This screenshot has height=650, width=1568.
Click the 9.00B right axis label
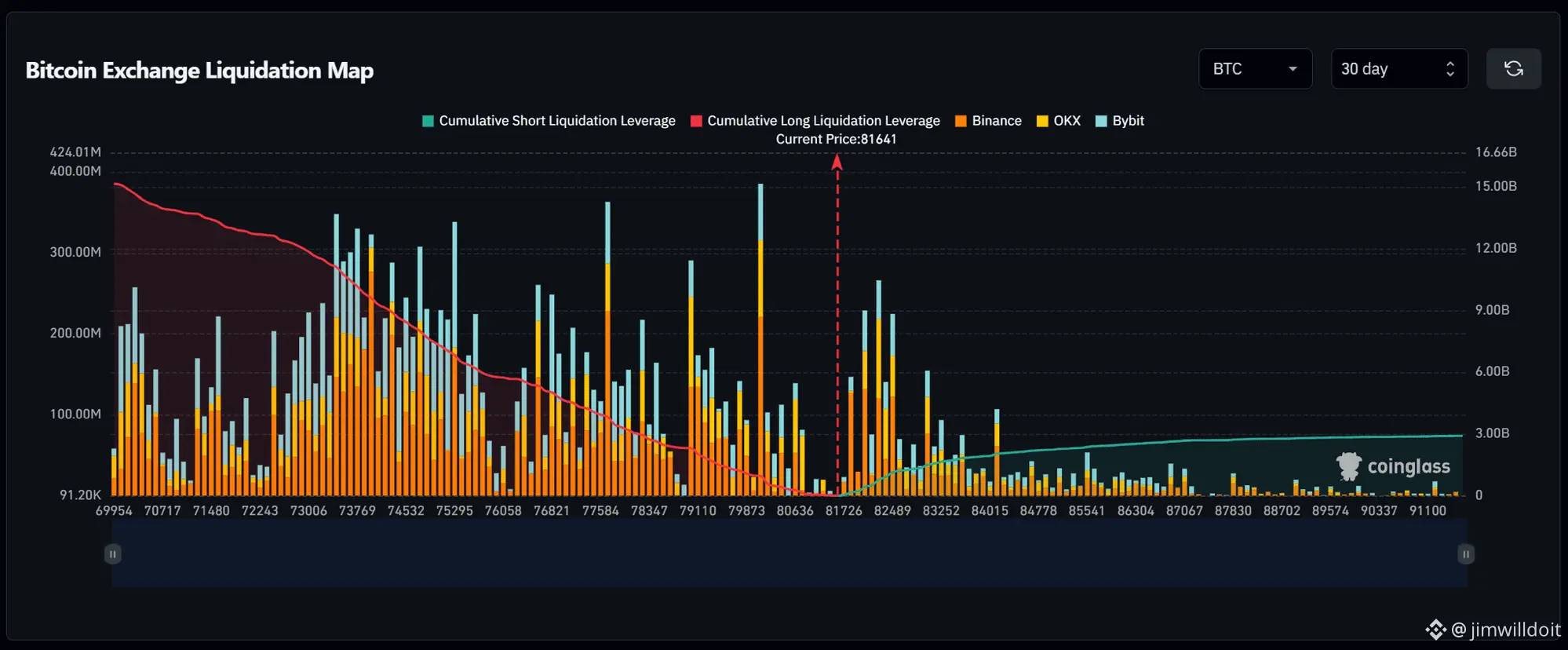1492,310
